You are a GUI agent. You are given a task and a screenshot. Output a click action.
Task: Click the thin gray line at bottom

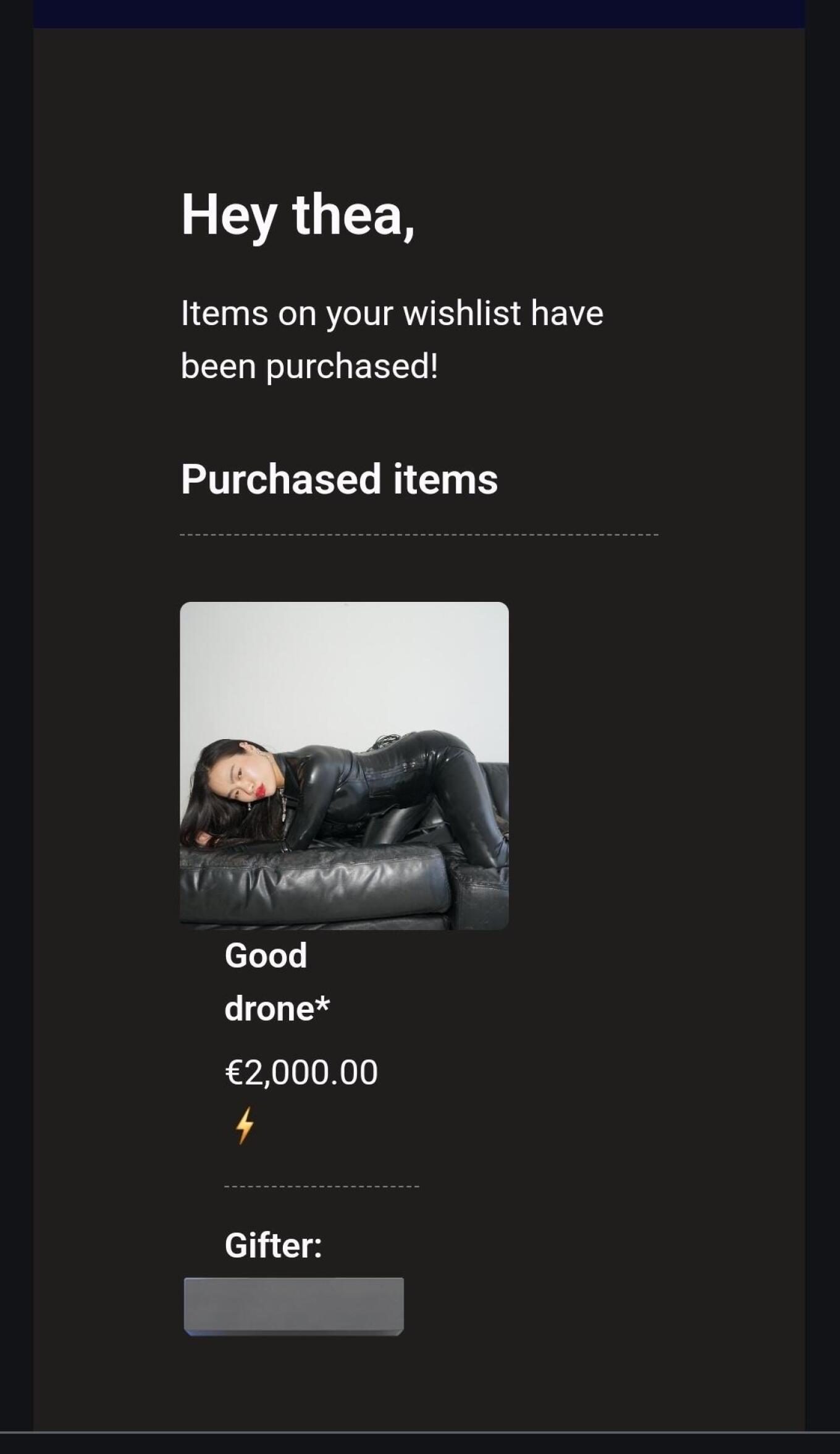[x=420, y=1432]
